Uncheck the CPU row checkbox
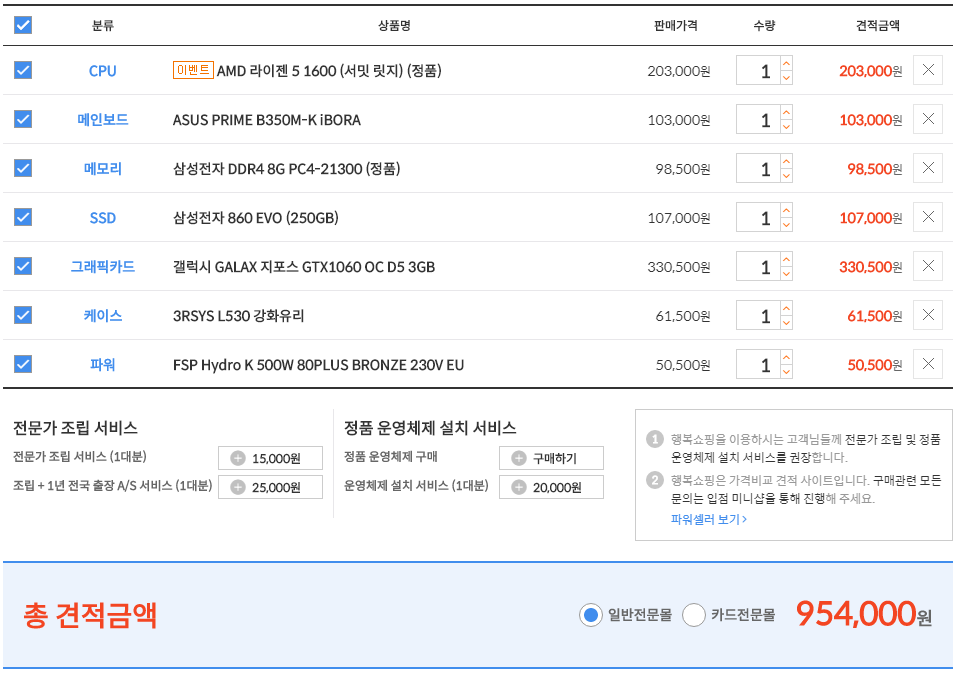 tap(23, 70)
